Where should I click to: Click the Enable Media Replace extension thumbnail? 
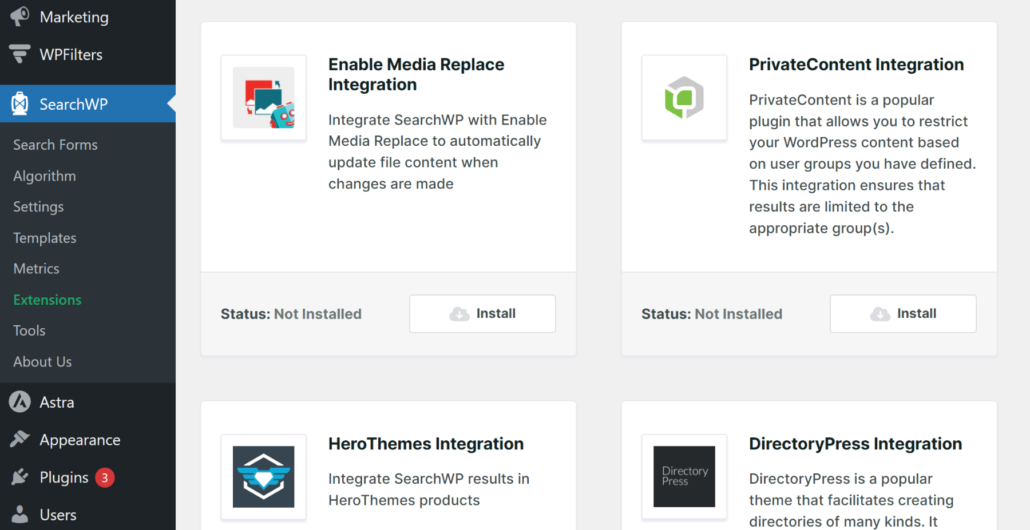pos(263,97)
